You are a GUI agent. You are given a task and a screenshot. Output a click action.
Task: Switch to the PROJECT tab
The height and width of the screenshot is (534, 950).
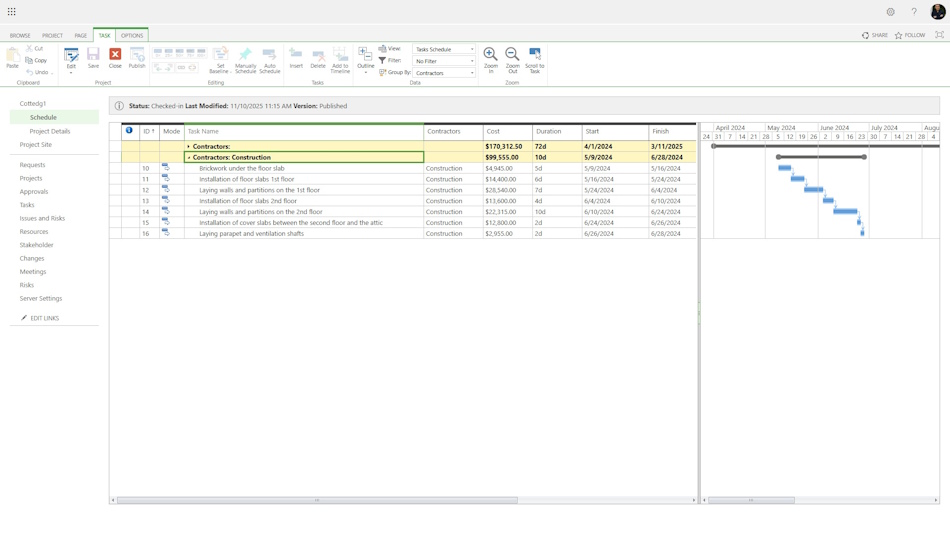click(x=52, y=36)
